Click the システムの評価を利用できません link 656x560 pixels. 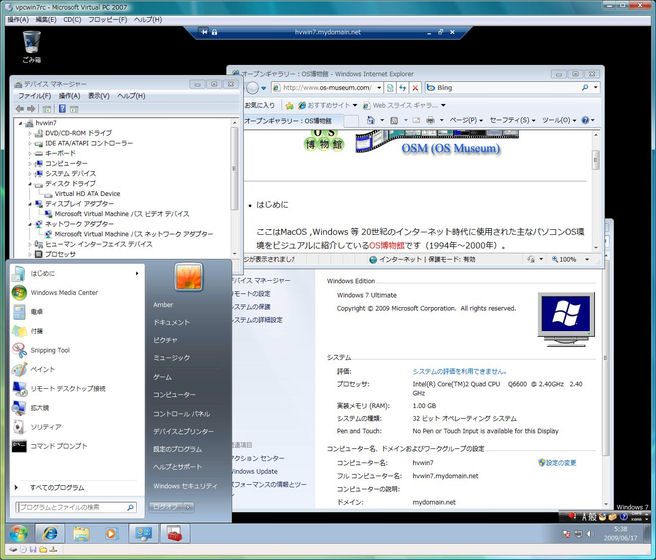tap(459, 371)
